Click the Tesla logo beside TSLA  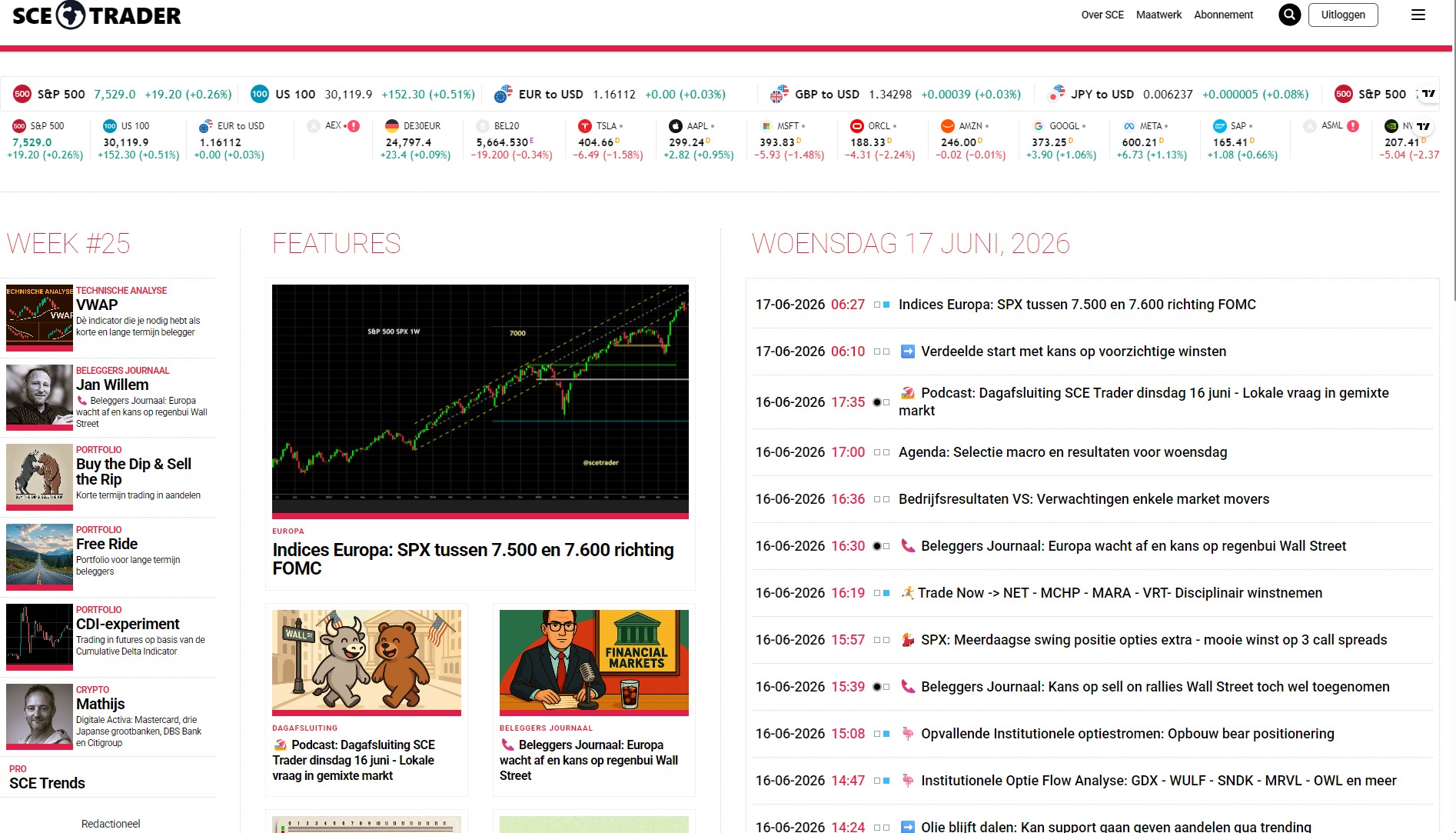point(585,126)
